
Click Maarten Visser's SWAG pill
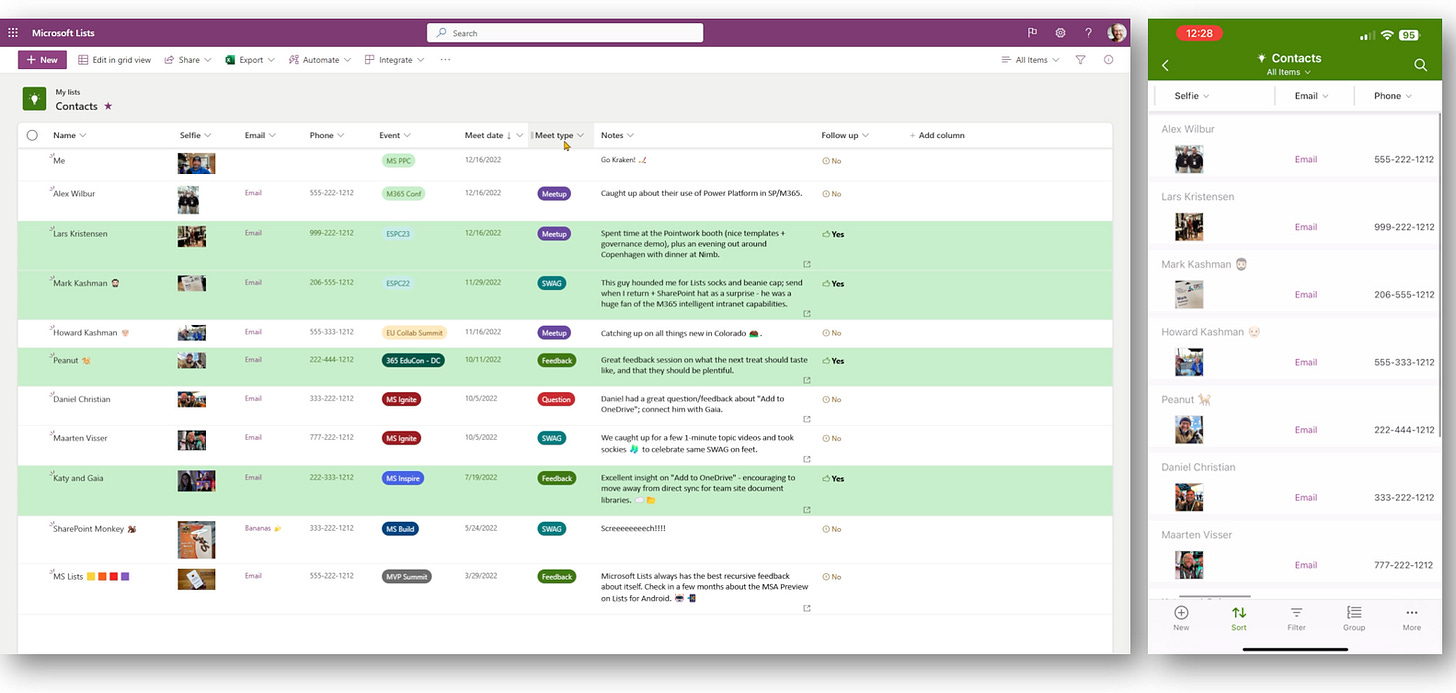tap(552, 438)
